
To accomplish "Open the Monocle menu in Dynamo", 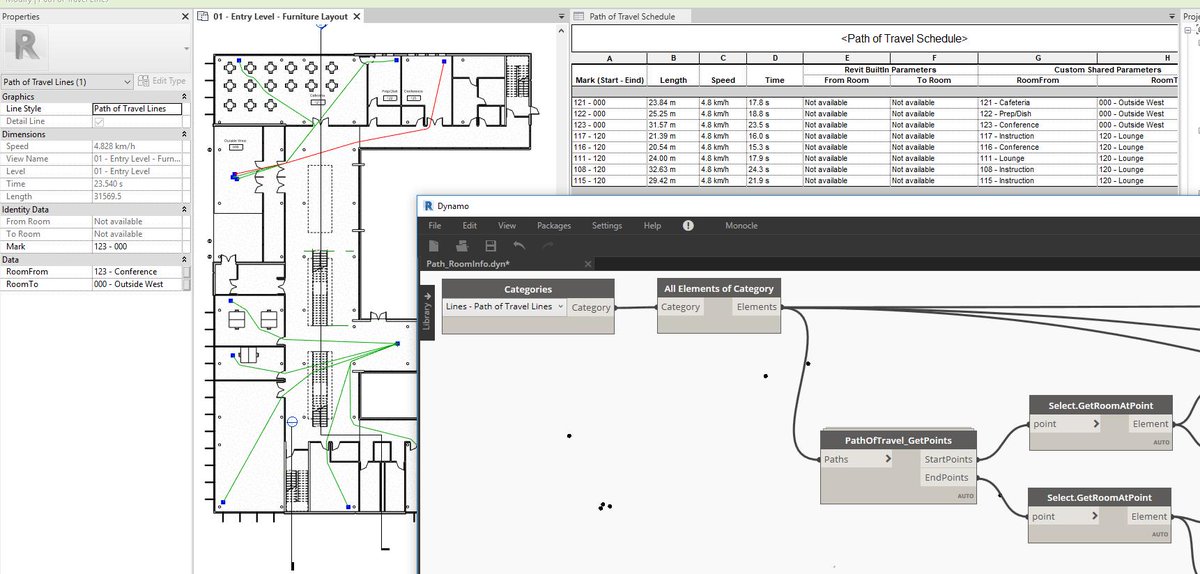I will pyautogui.click(x=741, y=226).
